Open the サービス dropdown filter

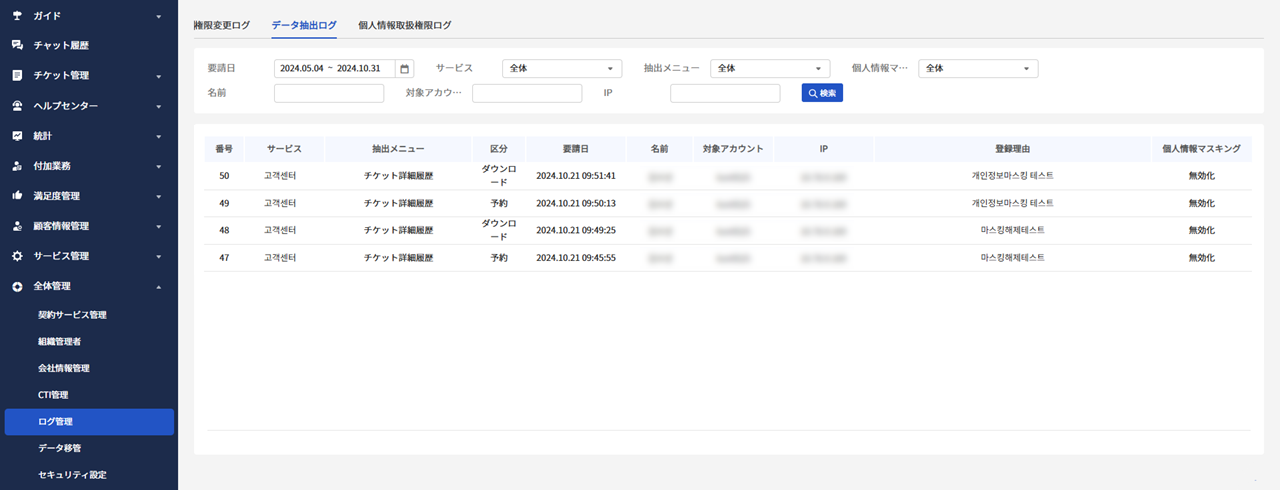[561, 69]
